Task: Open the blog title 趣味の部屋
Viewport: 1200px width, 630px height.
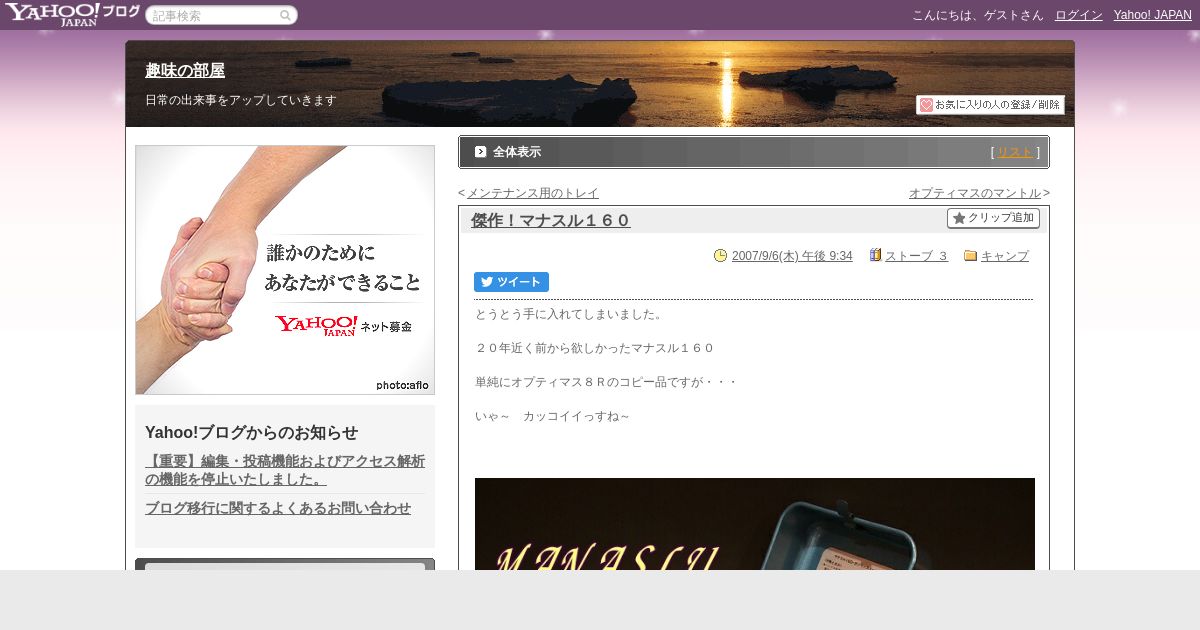Action: pyautogui.click(x=185, y=70)
